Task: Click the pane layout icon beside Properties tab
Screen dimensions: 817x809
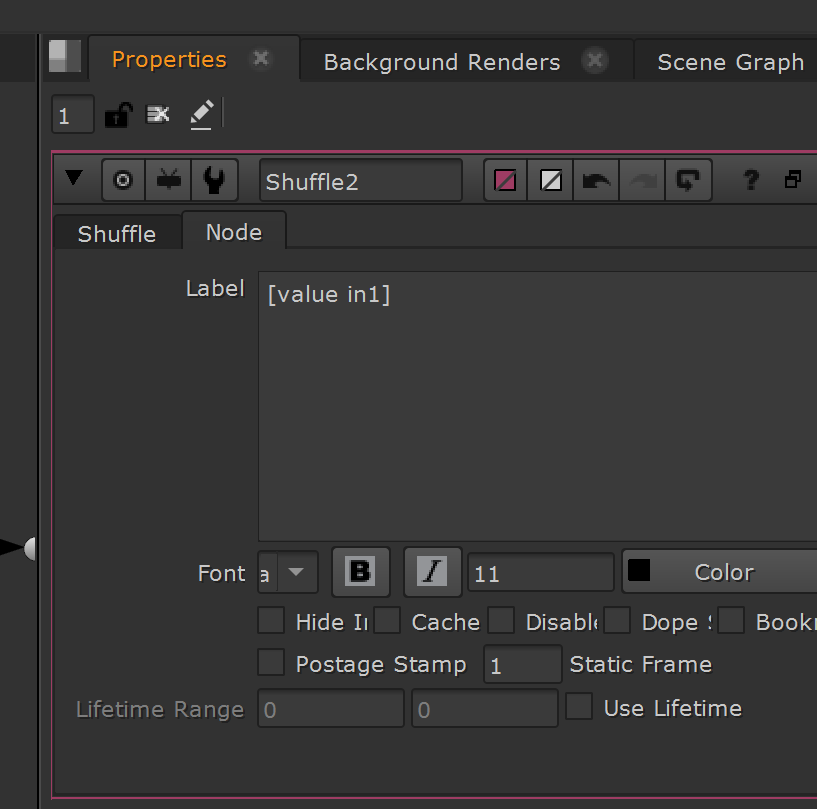Action: 65,56
